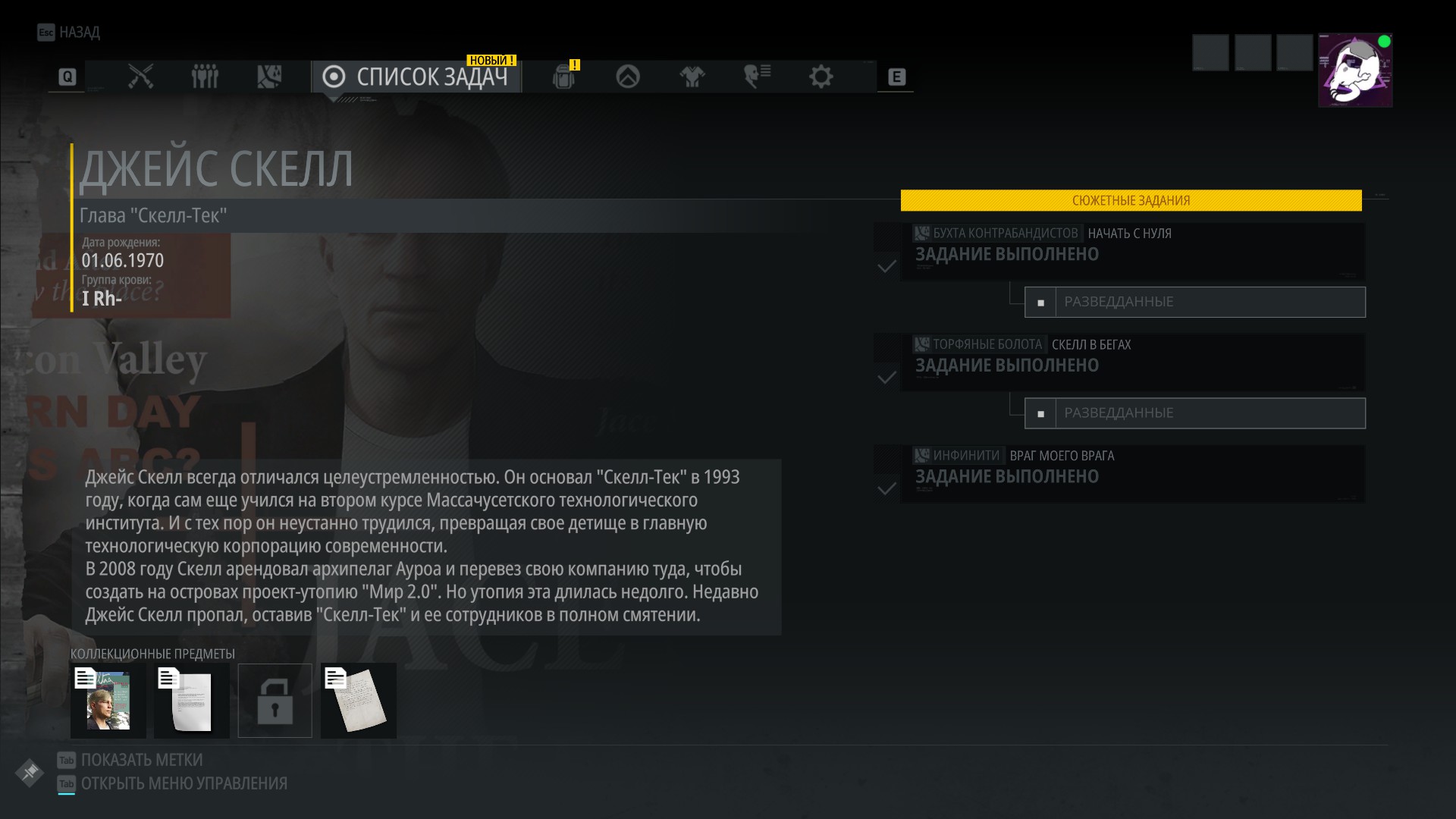Open the magazine cover collectible thumbnail
Viewport: 1456px width, 819px height.
[x=108, y=701]
